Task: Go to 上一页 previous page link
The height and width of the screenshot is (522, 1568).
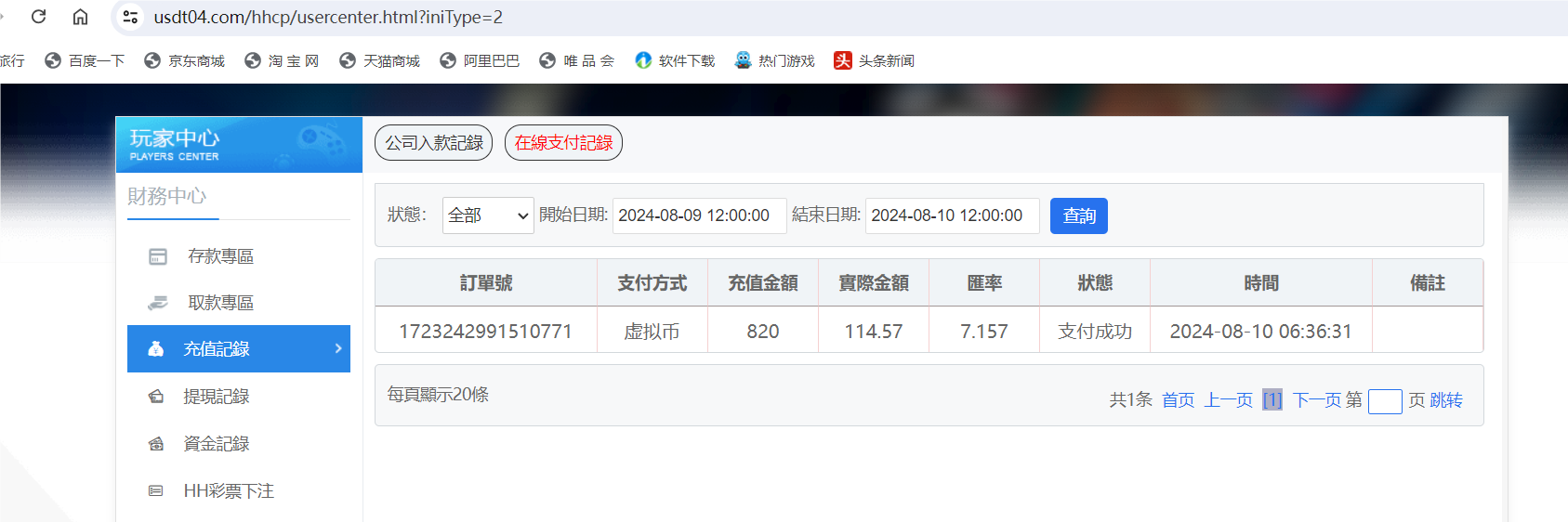Action: [x=1229, y=400]
